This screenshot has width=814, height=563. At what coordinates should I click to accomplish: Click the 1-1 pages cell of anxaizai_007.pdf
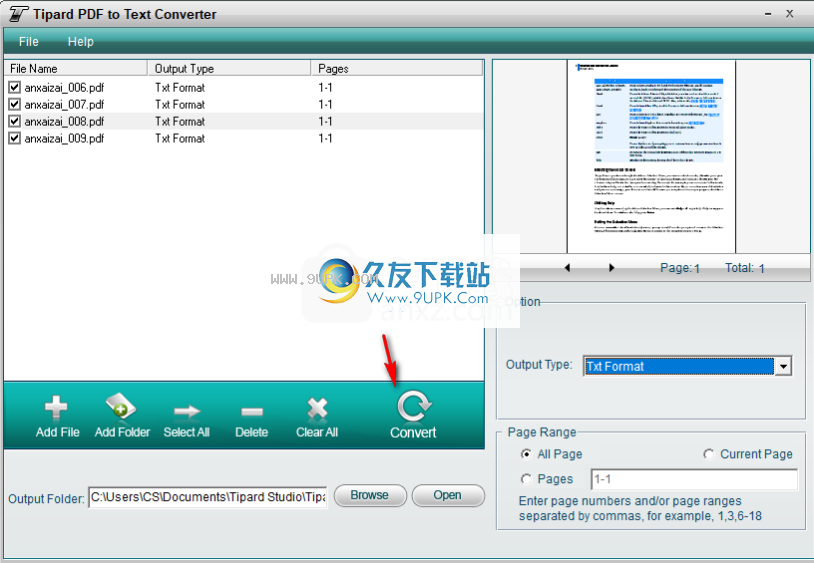point(325,104)
